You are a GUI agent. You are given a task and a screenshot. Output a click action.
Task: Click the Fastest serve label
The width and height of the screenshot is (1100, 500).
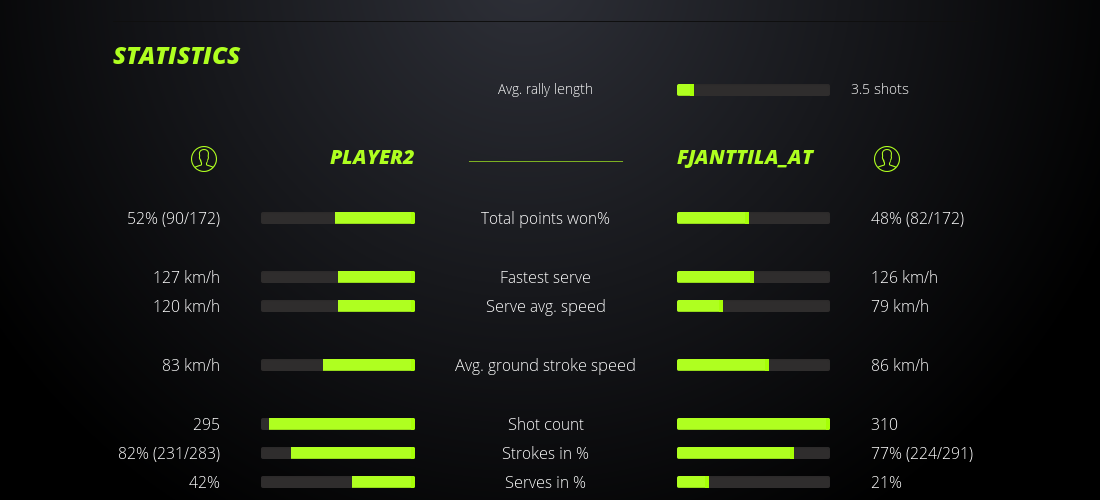click(545, 277)
